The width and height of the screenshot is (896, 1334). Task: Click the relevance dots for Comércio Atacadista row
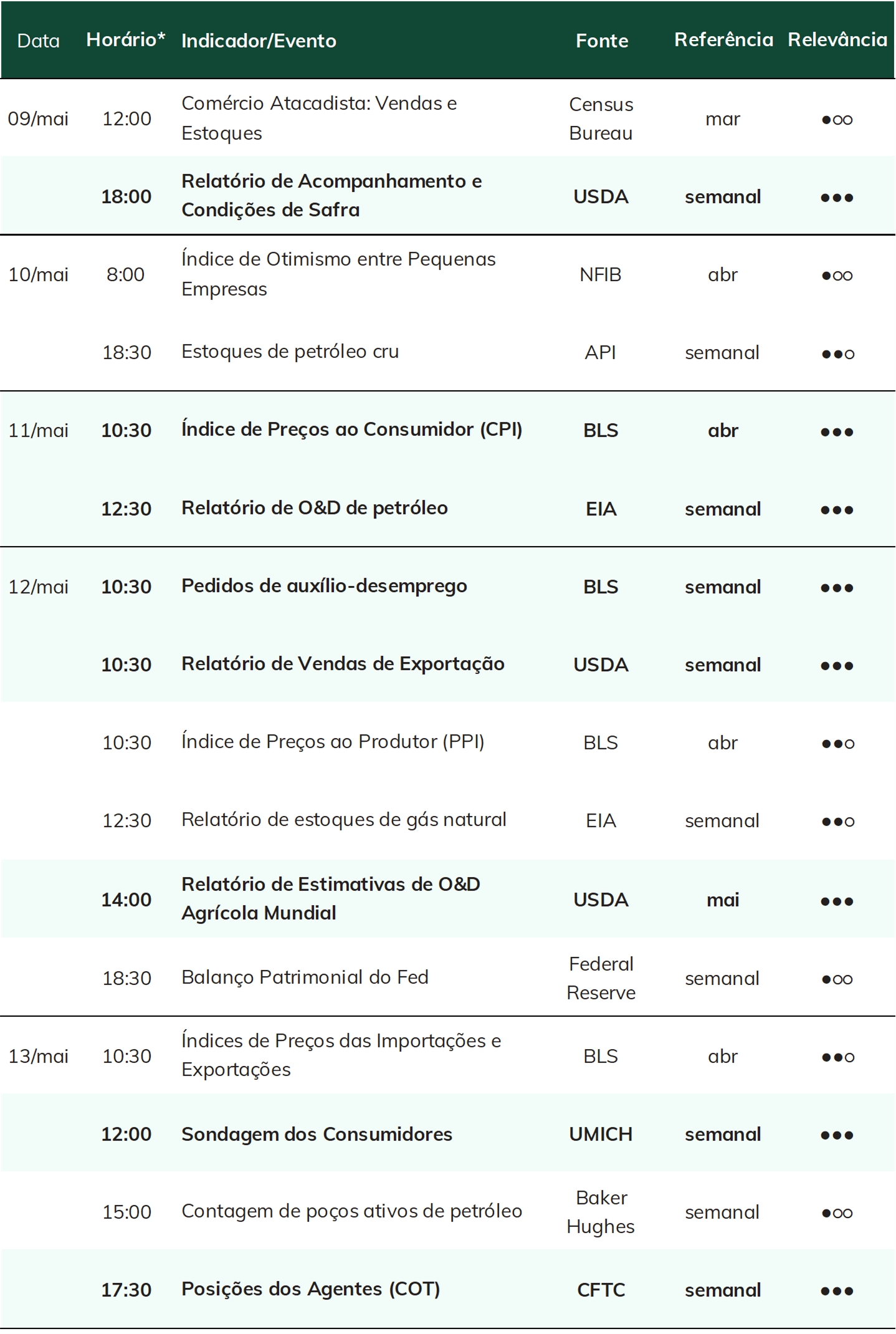click(837, 120)
